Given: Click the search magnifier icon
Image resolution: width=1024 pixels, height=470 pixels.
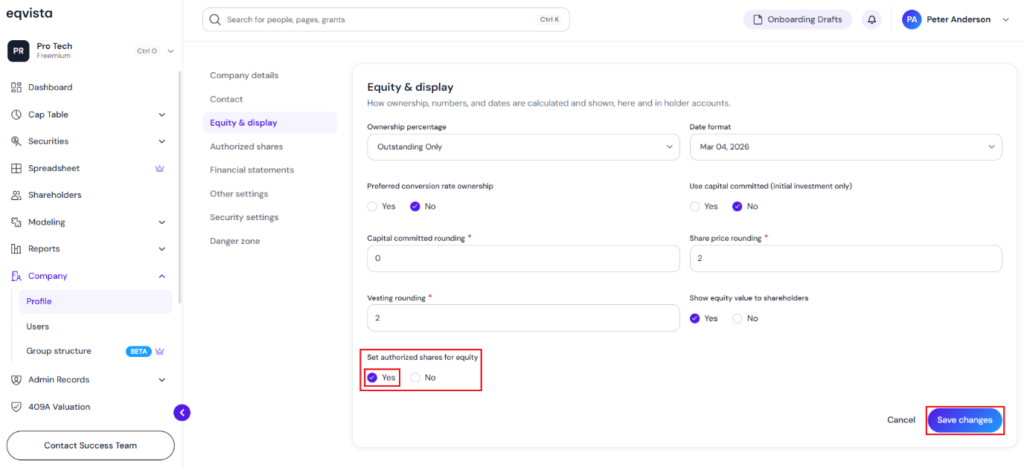Looking at the screenshot, I should [214, 20].
